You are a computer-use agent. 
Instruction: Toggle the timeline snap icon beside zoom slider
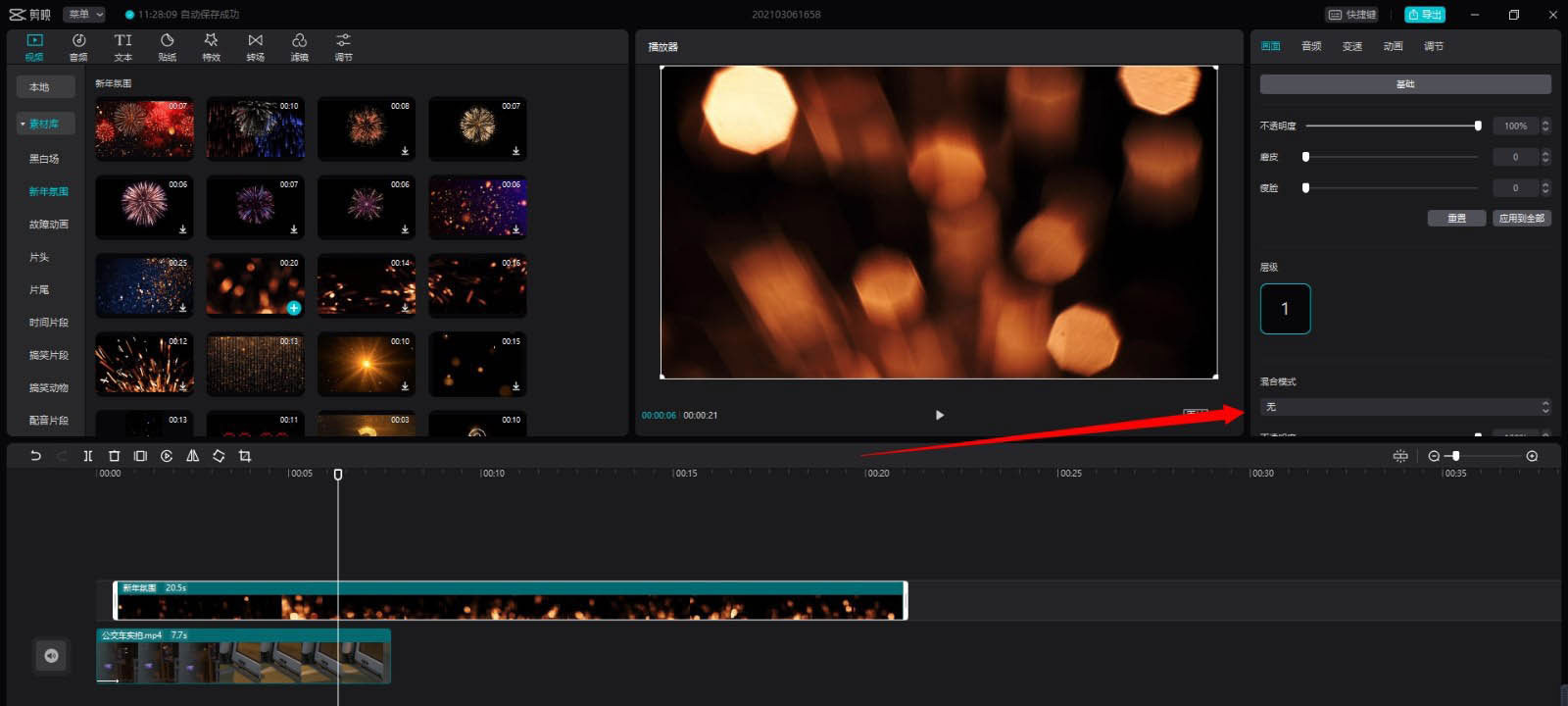tap(1400, 456)
